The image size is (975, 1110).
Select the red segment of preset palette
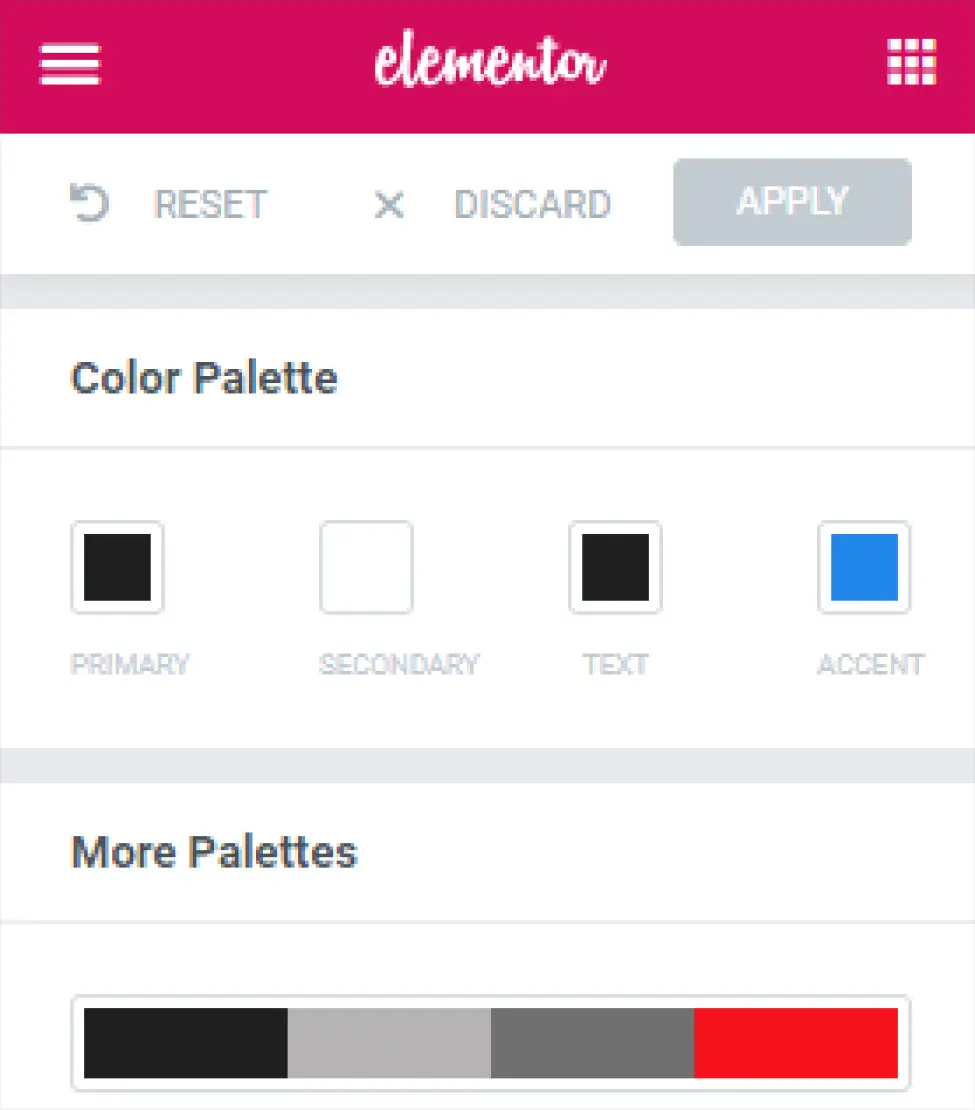coord(796,1043)
